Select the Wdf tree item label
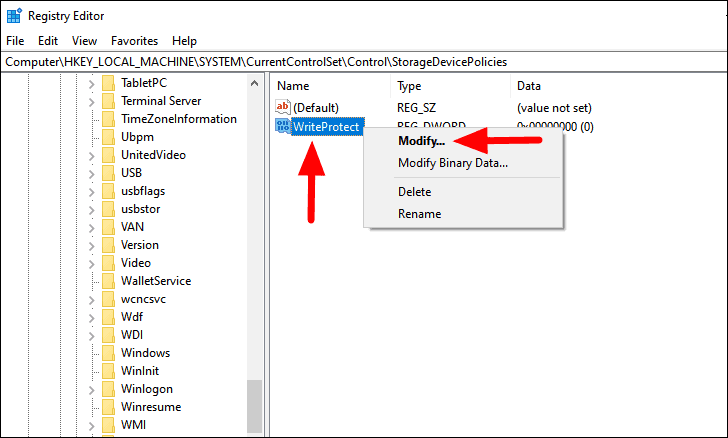This screenshot has width=728, height=438. (x=132, y=317)
